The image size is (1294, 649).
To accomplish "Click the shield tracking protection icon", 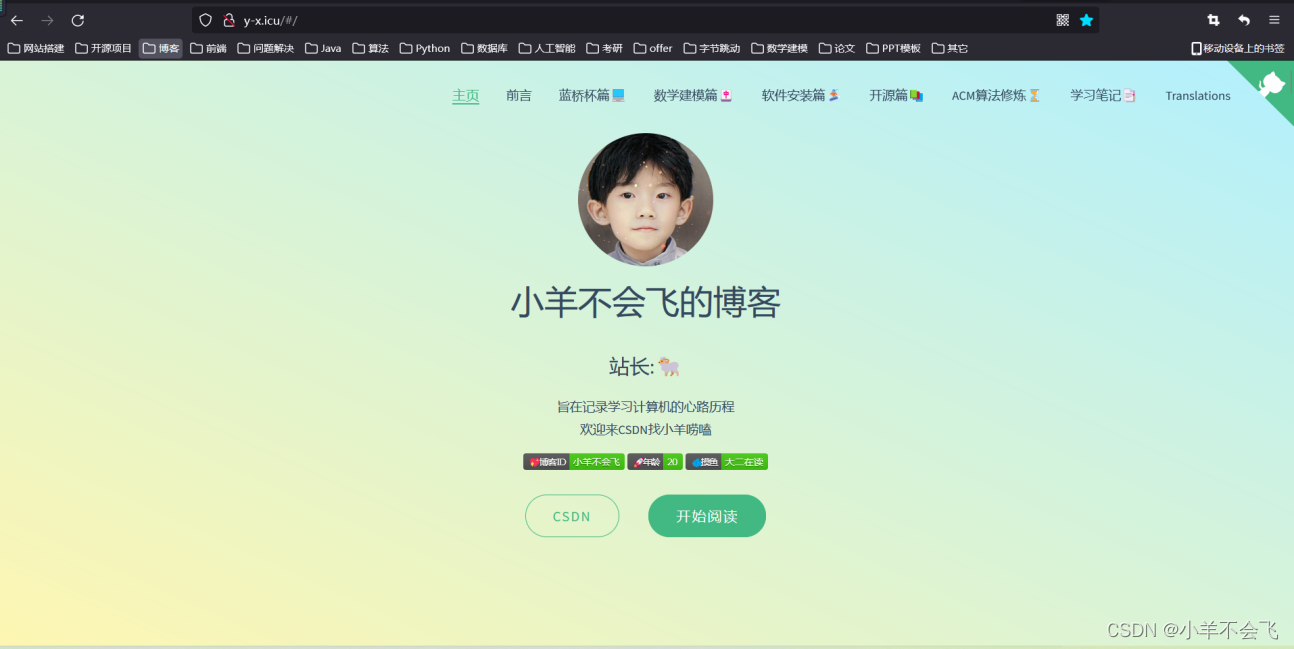I will [206, 20].
